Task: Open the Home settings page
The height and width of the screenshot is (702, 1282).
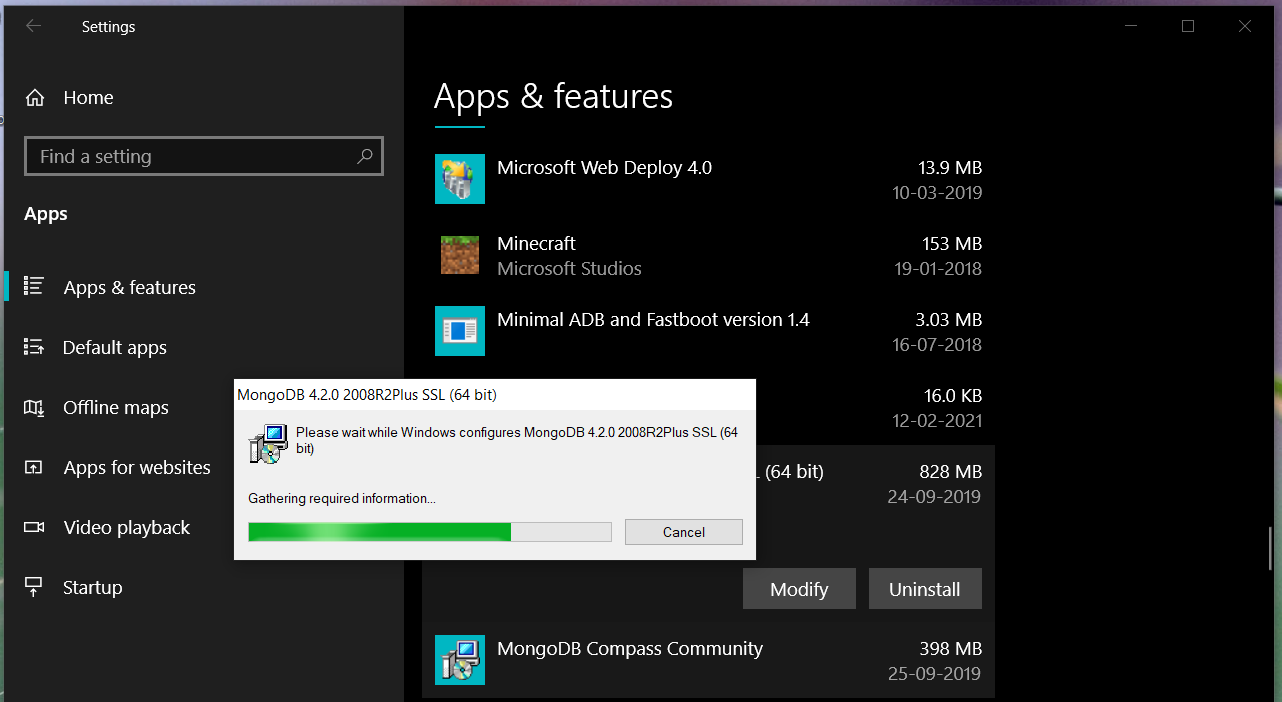Action: point(88,98)
